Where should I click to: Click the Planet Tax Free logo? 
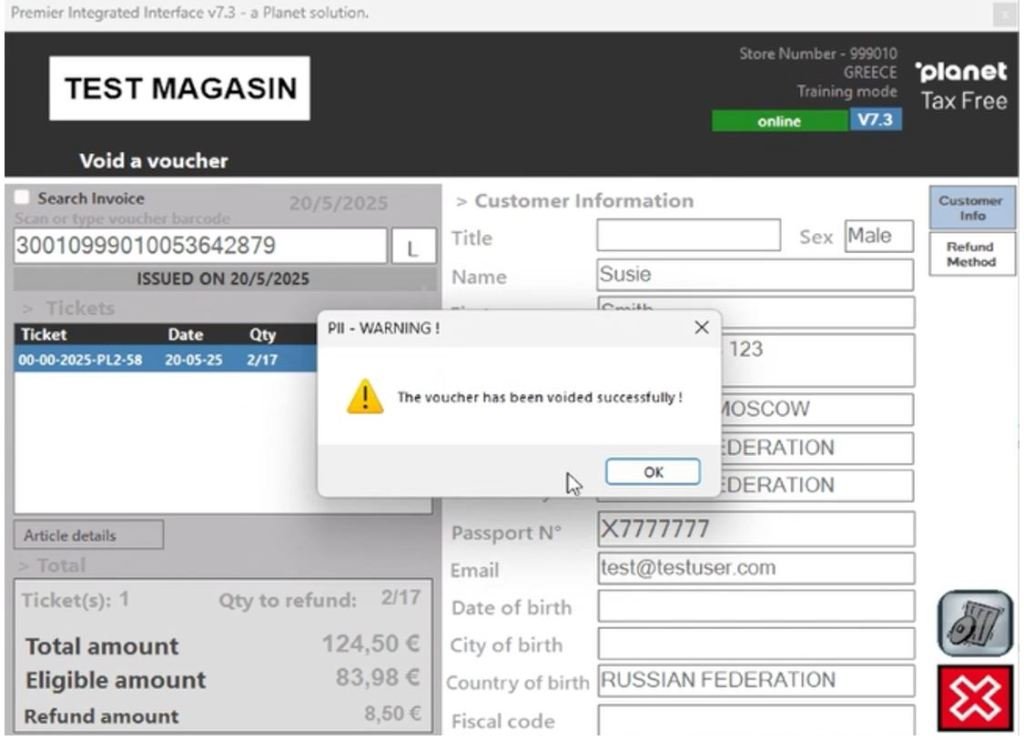coord(961,85)
